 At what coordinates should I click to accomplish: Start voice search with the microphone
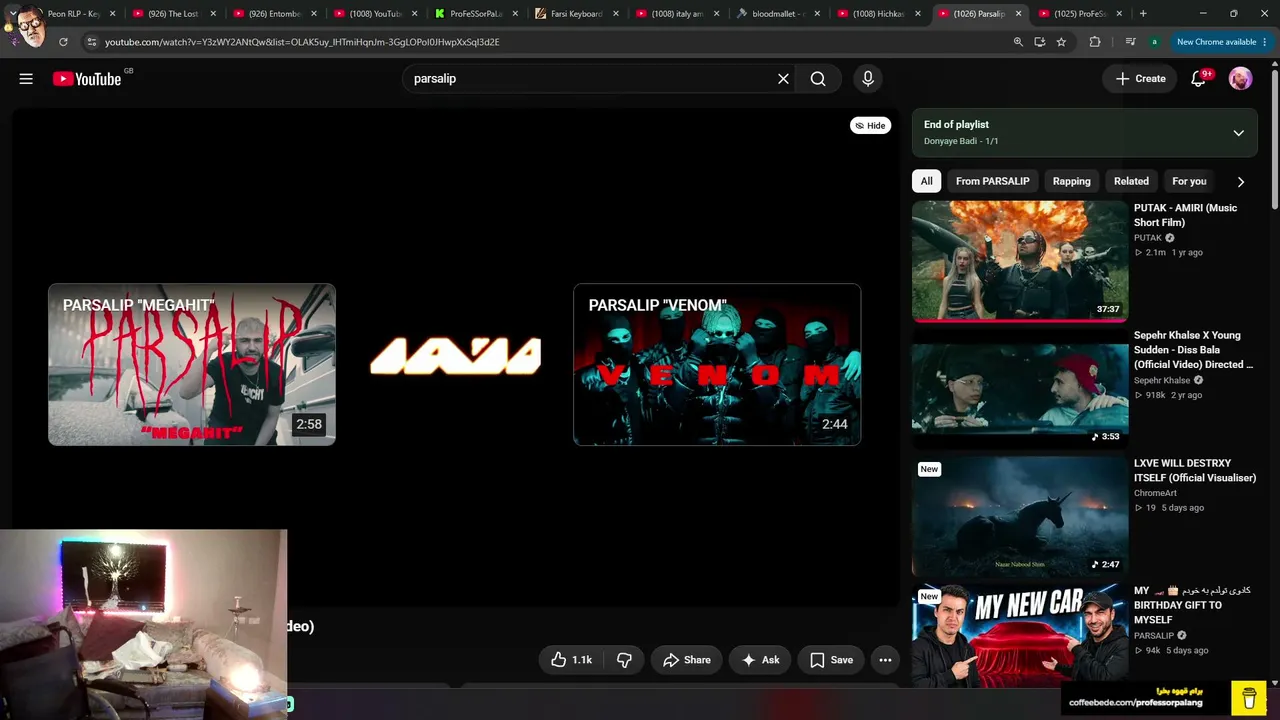pos(868,79)
